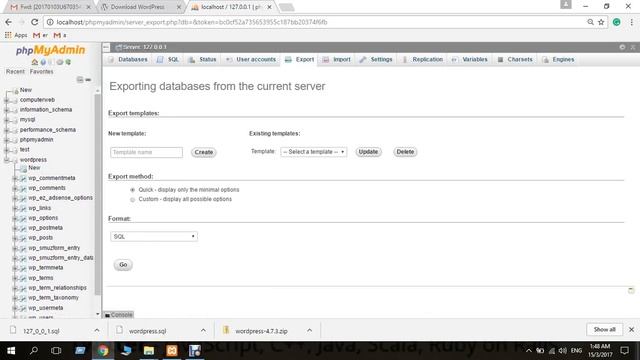Expand the computerweb database
This screenshot has width=640, height=360.
tap(7, 100)
